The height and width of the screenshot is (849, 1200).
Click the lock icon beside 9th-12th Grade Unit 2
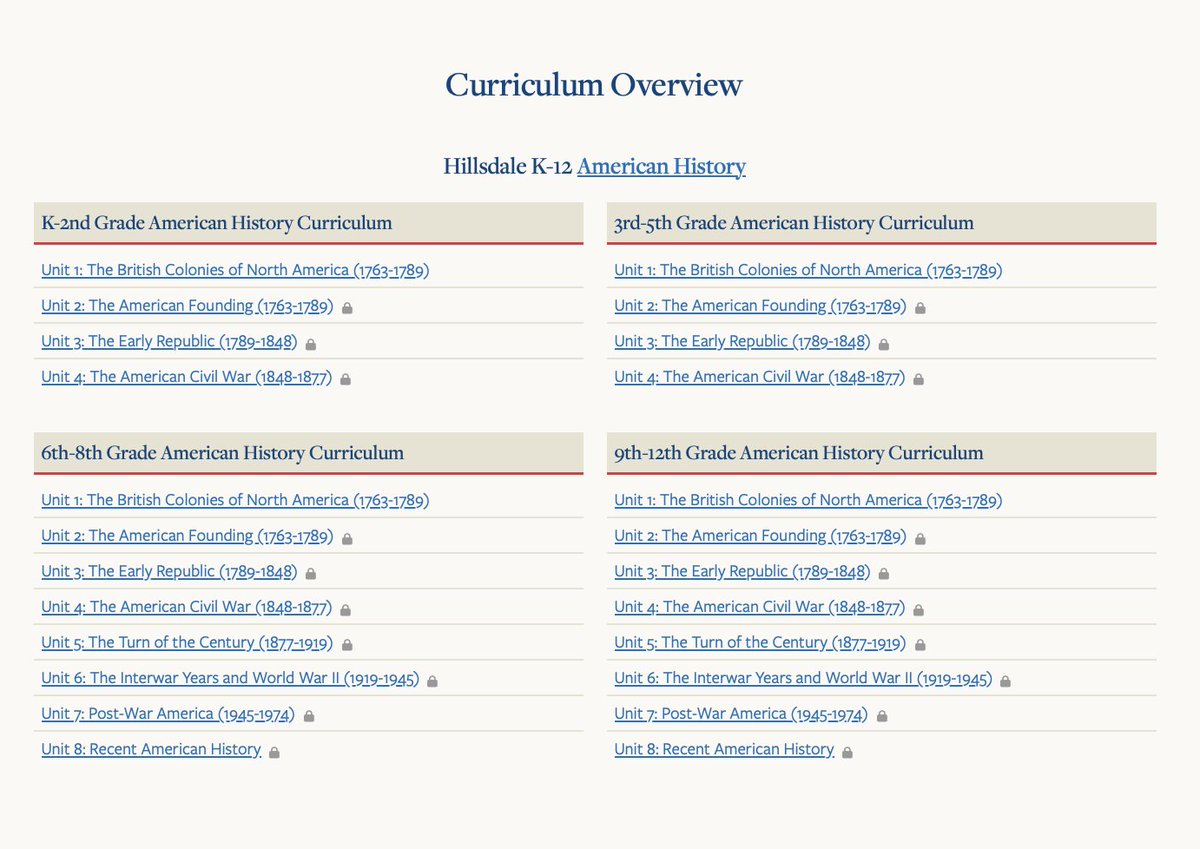(920, 539)
